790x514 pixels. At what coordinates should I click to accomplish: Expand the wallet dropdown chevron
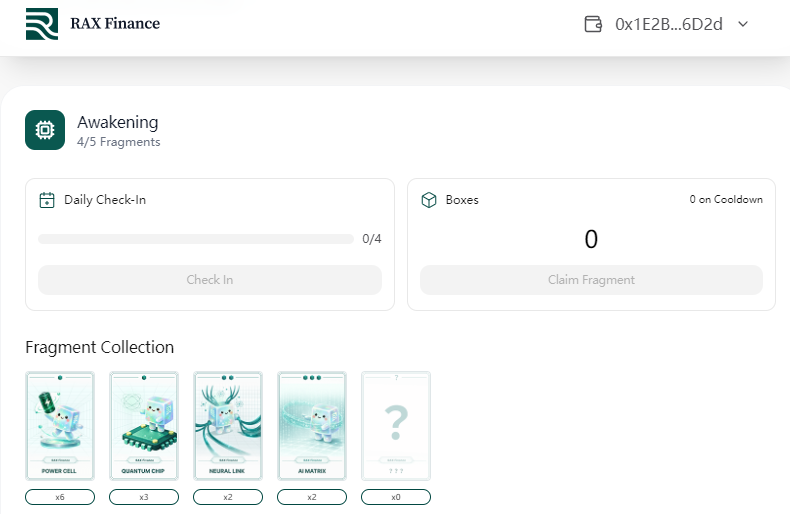[743, 24]
